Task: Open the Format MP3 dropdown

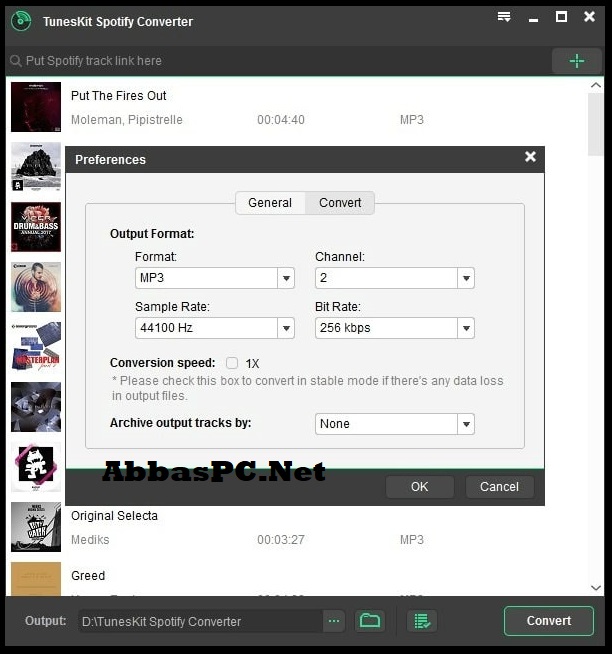Action: (x=215, y=278)
